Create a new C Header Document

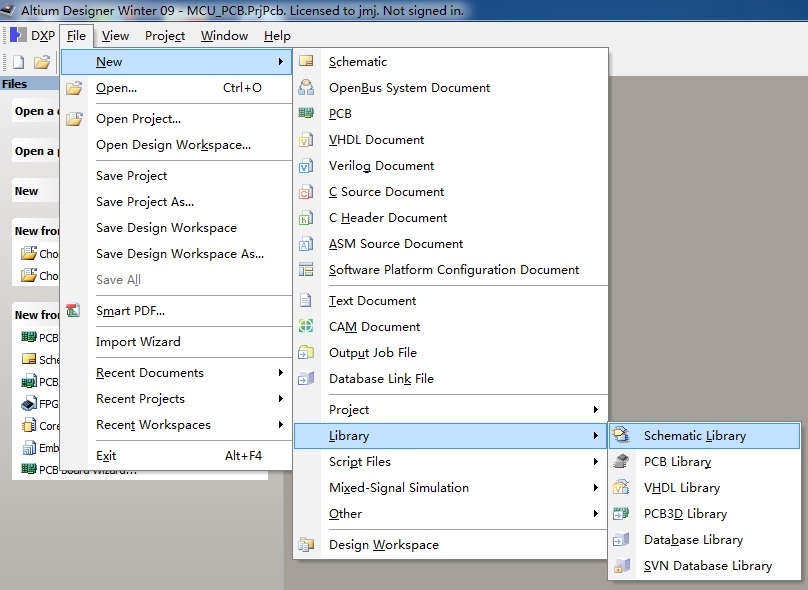(451, 217)
